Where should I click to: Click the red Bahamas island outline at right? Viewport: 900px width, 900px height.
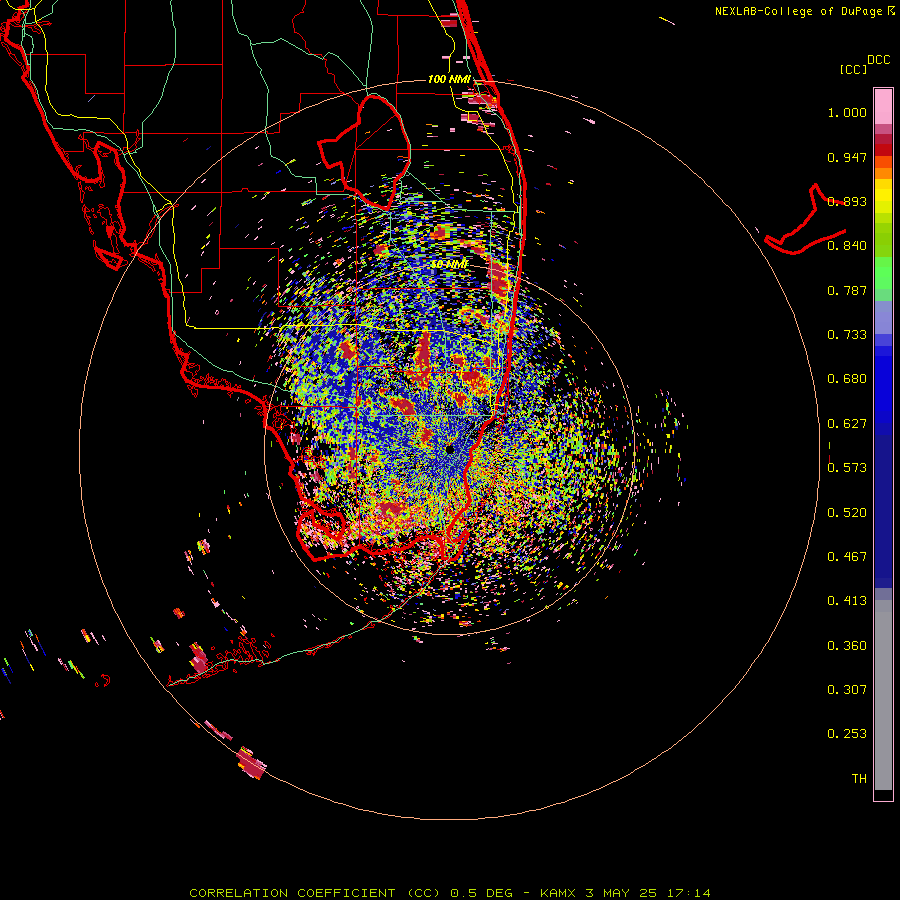point(805,220)
